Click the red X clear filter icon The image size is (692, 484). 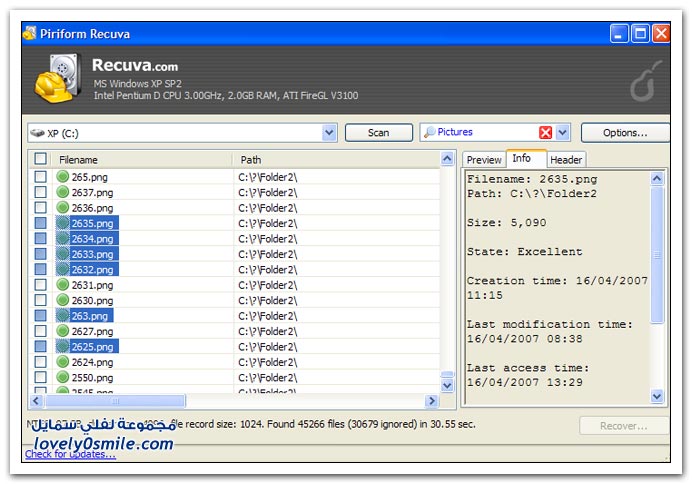pos(545,133)
